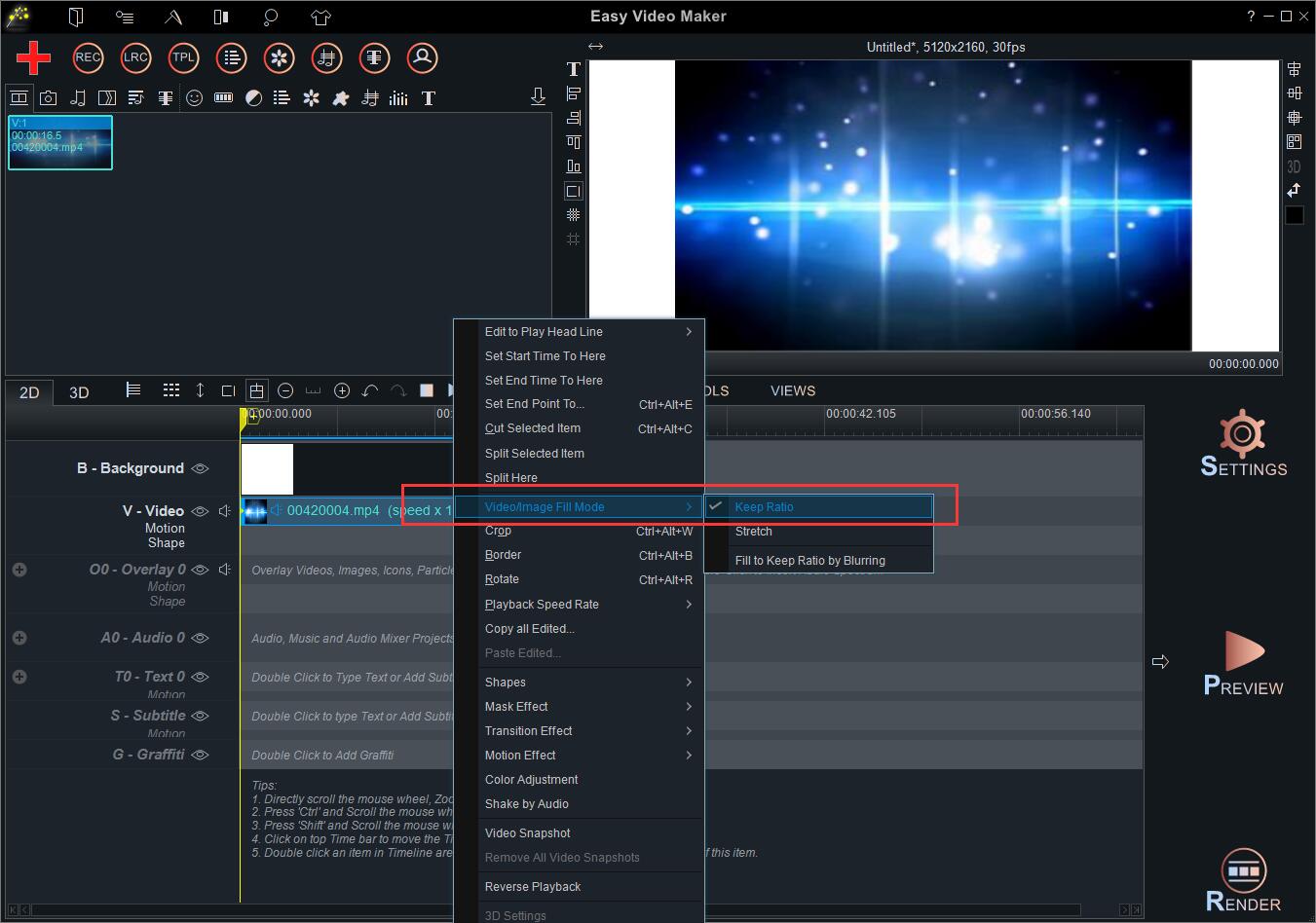Toggle visibility of T0 - Text 0 track
This screenshot has height=923, width=1316.
[200, 677]
